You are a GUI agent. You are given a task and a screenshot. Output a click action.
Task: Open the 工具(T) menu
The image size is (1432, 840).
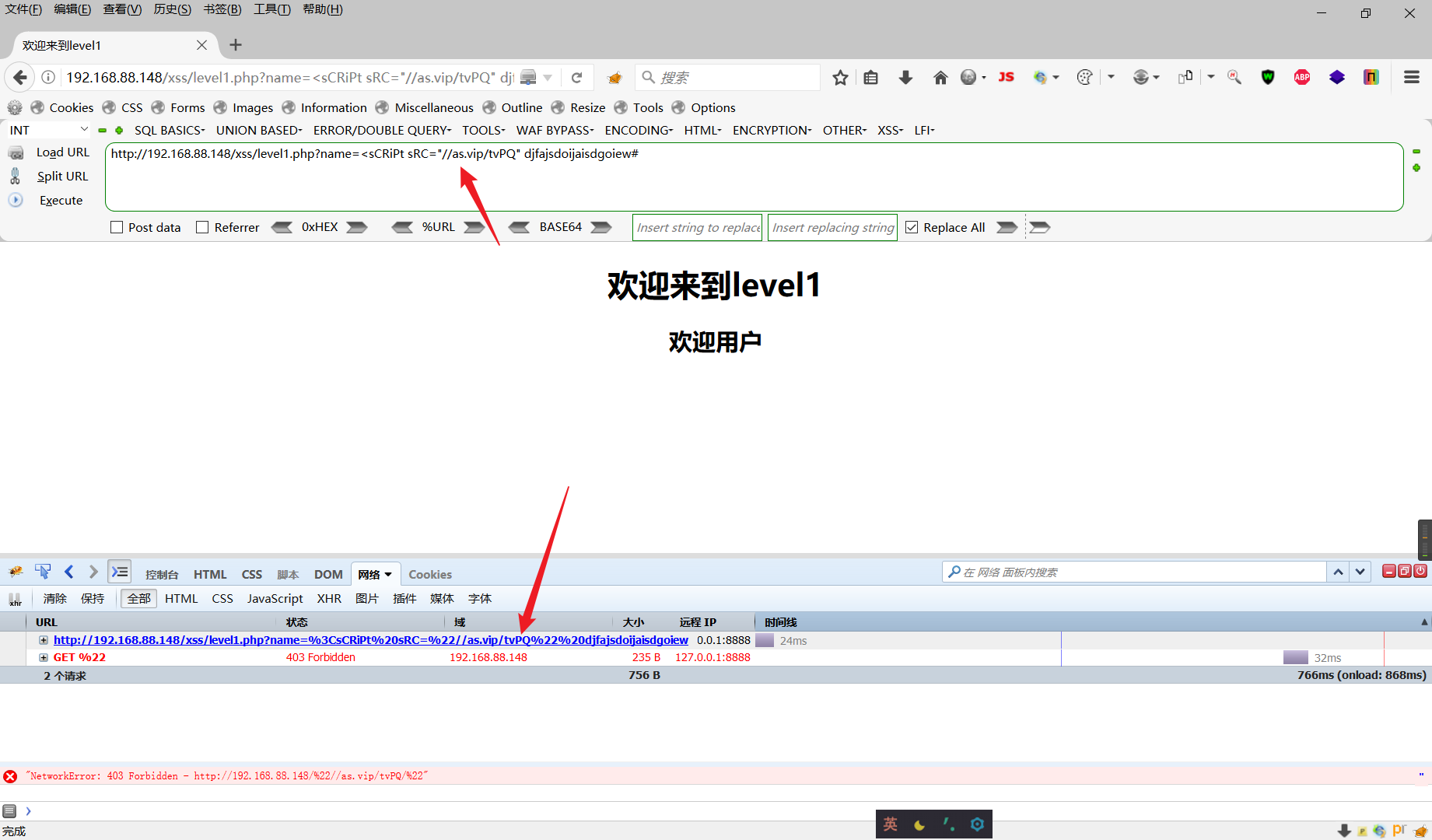pyautogui.click(x=271, y=9)
